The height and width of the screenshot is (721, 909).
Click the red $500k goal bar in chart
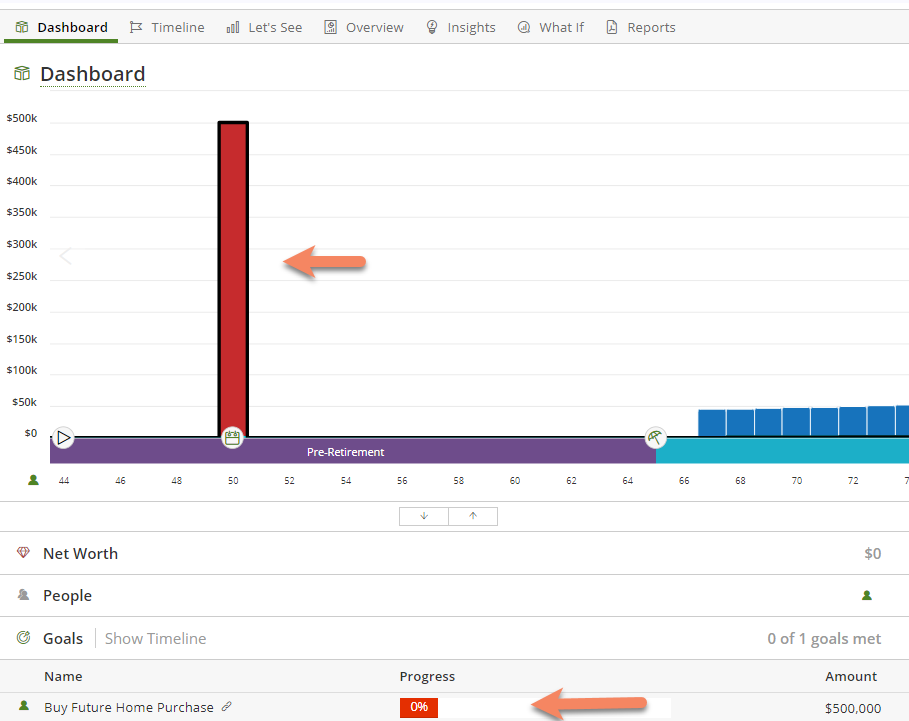(x=233, y=280)
